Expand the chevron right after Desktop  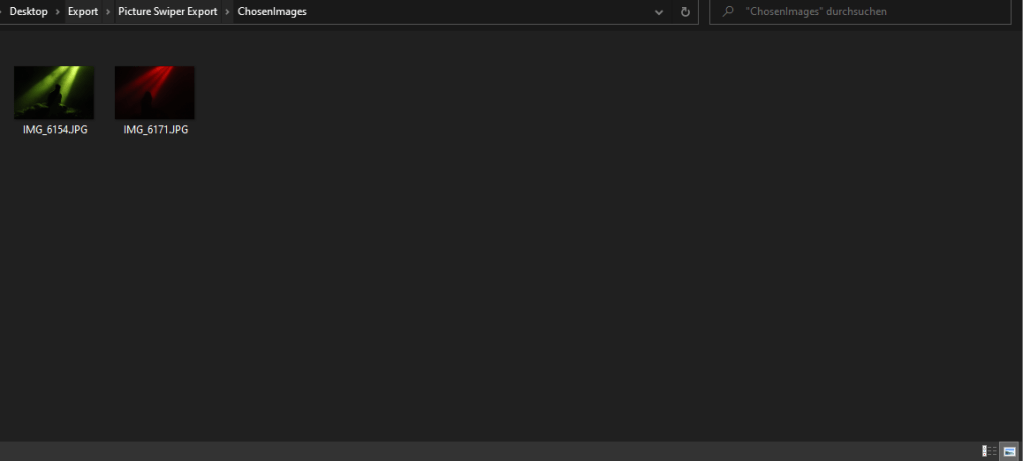pos(58,12)
